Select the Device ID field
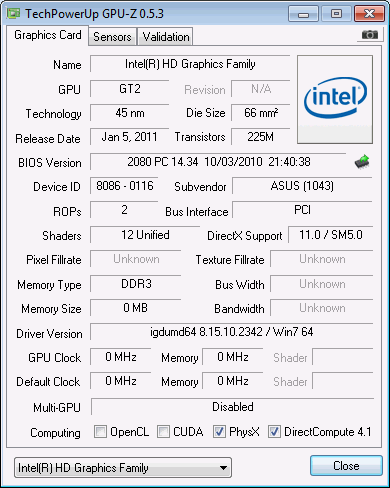The width and height of the screenshot is (390, 488). [124, 186]
